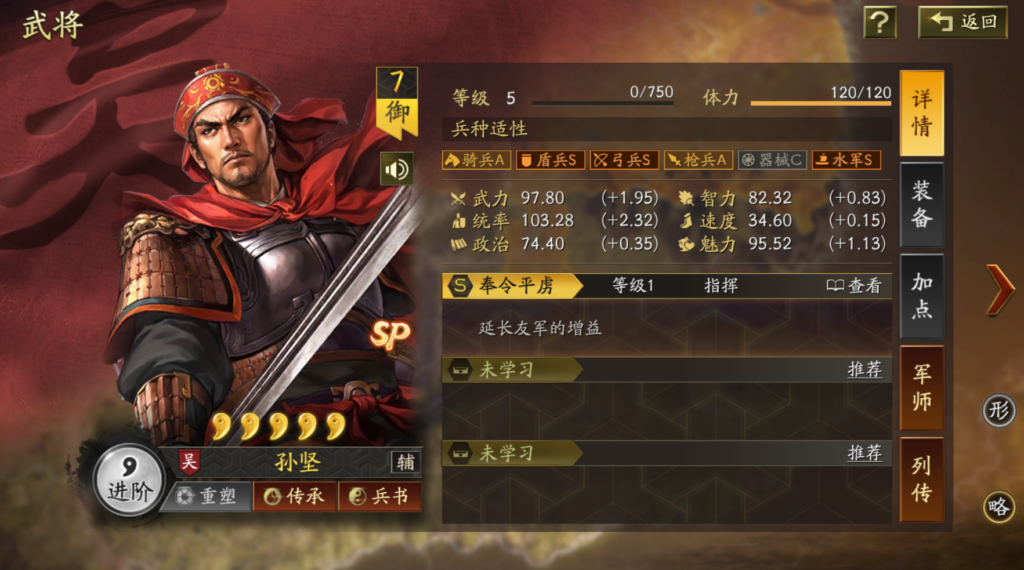Open 查看 to view skill details
Screen dimensions: 1024x570
[854, 285]
